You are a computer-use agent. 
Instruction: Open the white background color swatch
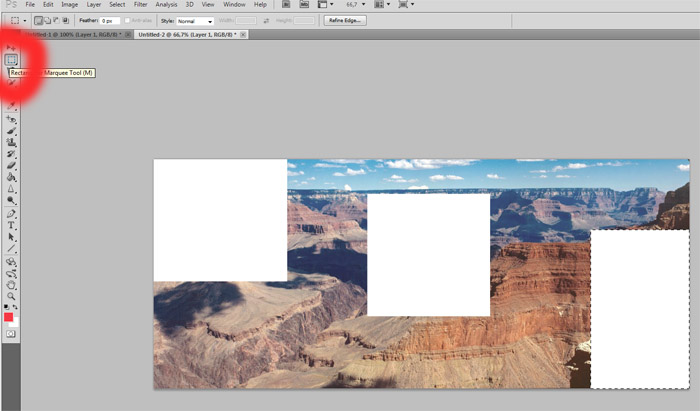15,324
